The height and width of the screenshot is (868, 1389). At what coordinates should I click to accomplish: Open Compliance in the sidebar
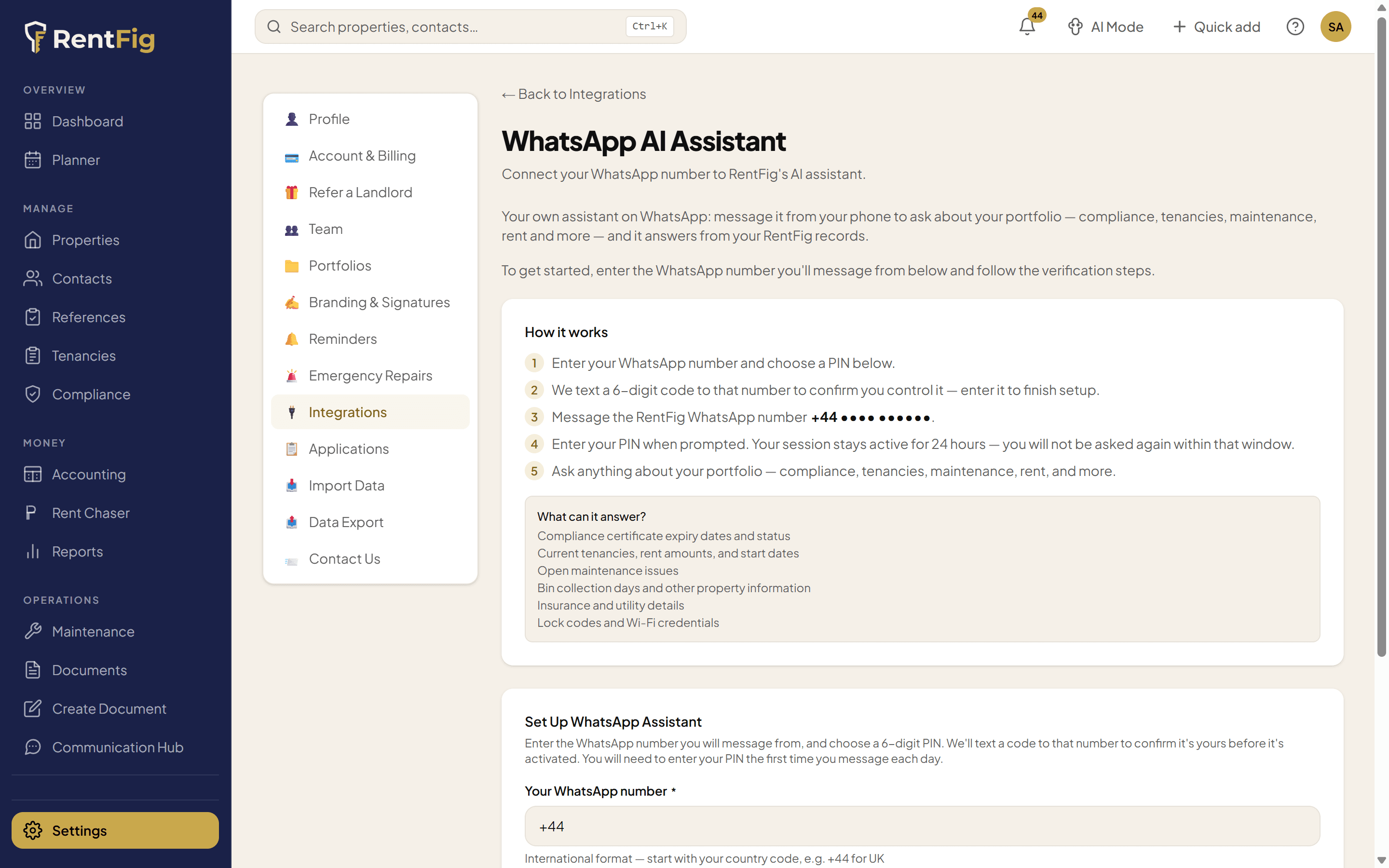pos(115,394)
